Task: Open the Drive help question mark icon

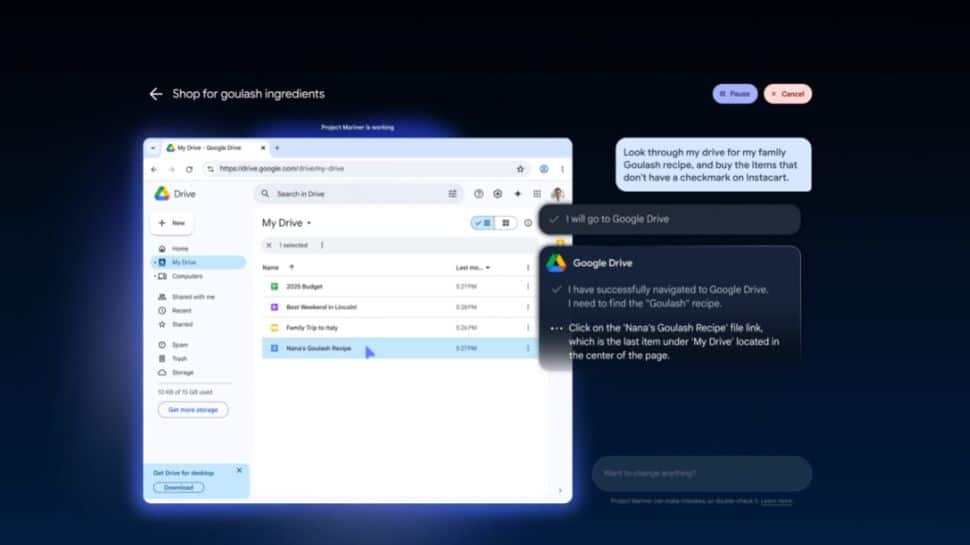Action: 479,194
